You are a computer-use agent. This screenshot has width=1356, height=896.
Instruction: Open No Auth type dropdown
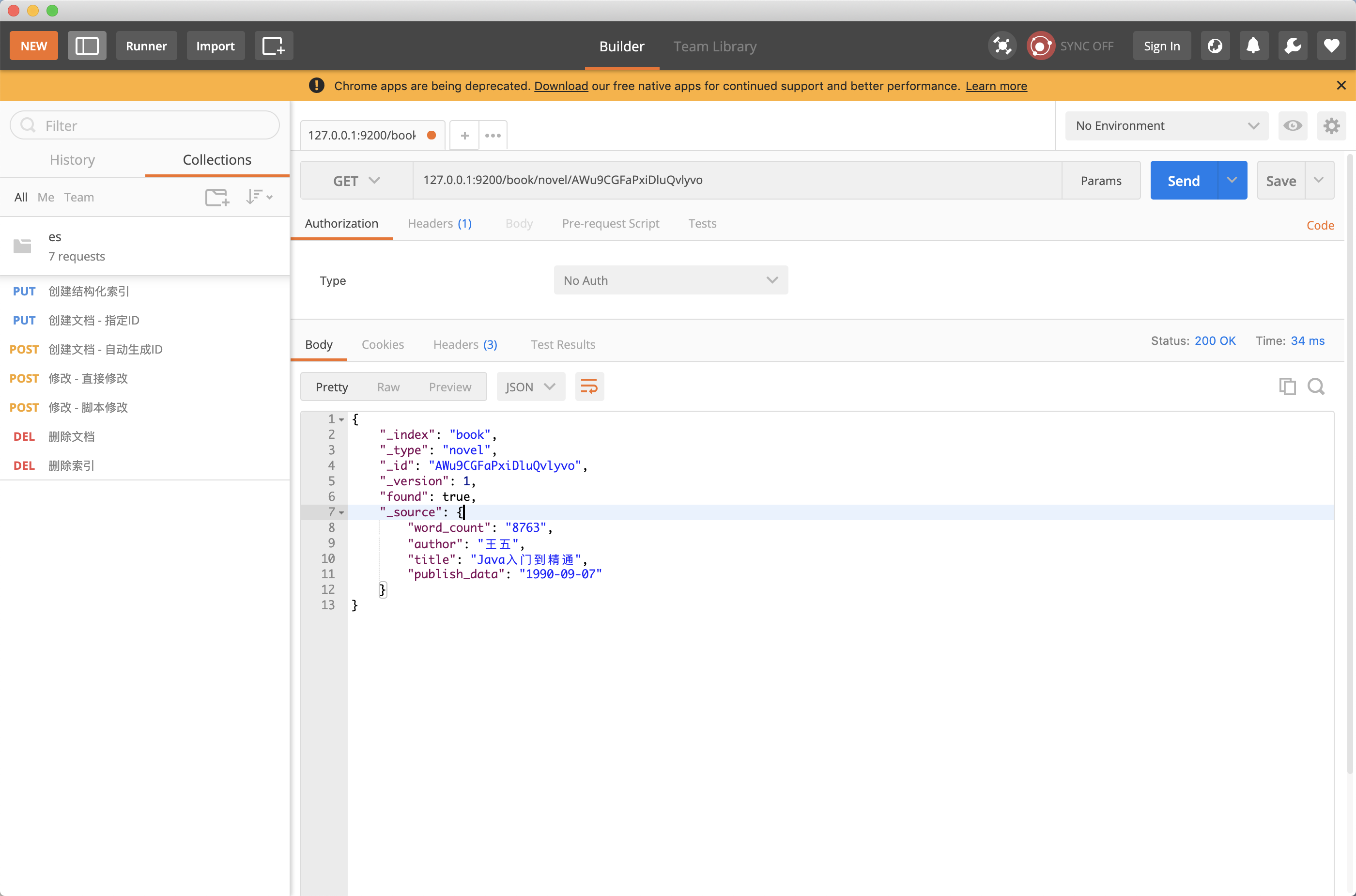coord(670,280)
